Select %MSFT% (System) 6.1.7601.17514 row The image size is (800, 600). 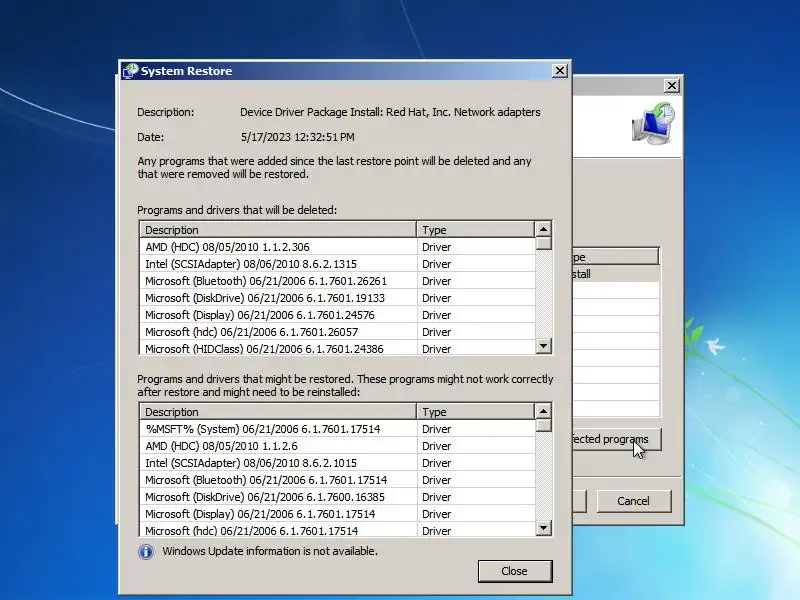337,429
